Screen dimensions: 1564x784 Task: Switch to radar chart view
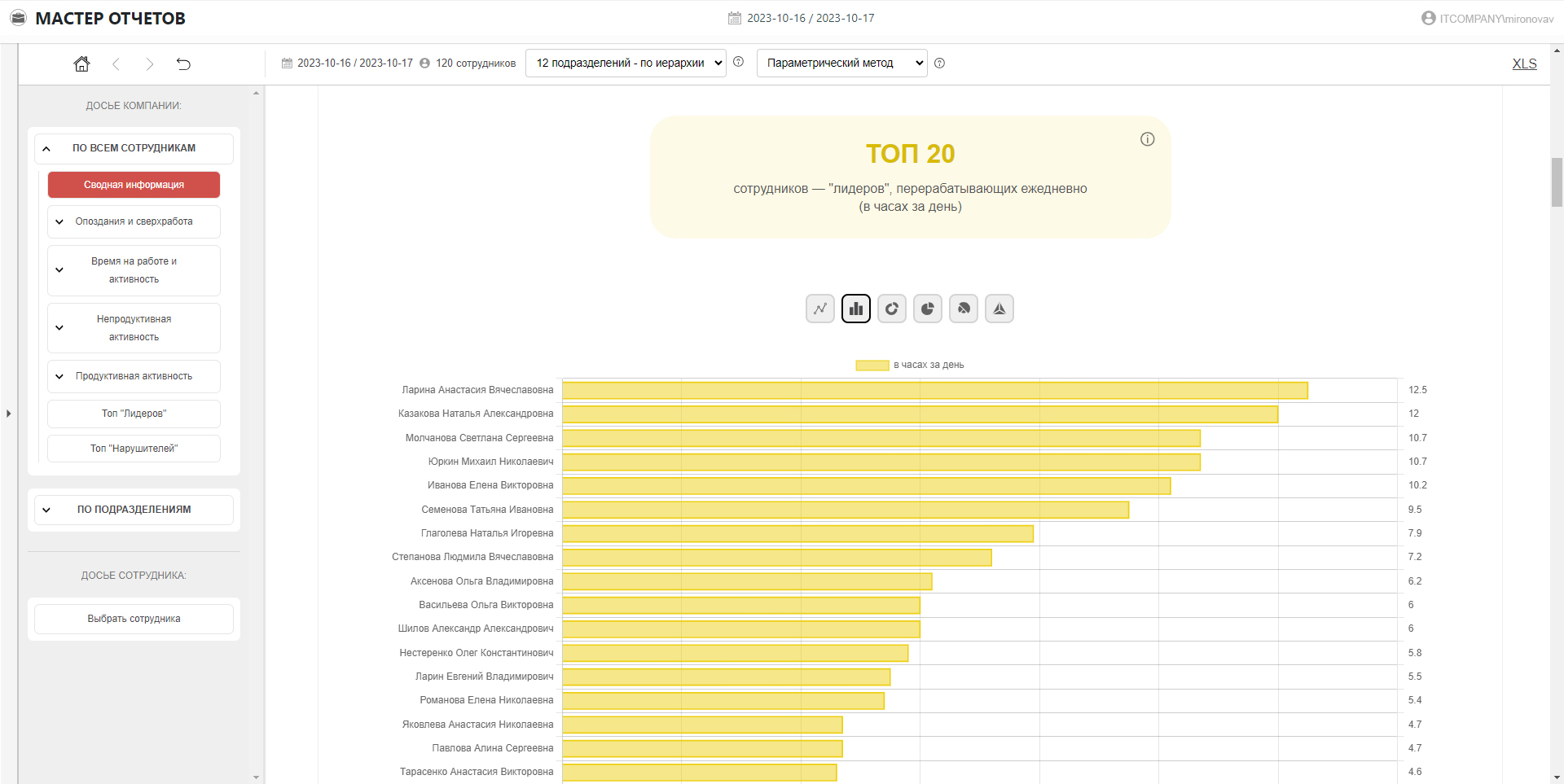click(x=999, y=309)
